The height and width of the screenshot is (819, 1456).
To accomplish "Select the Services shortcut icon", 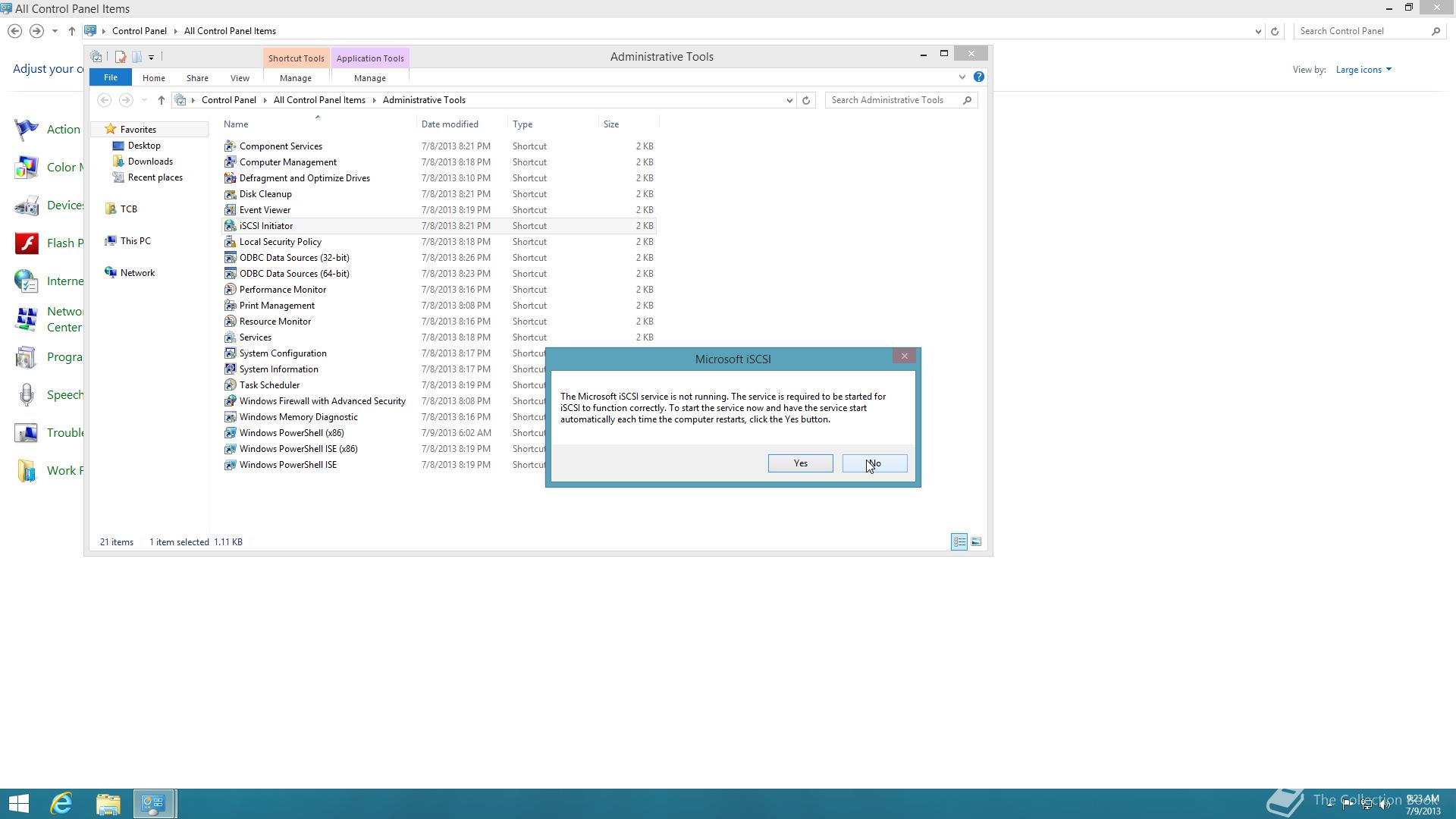I will pyautogui.click(x=230, y=337).
